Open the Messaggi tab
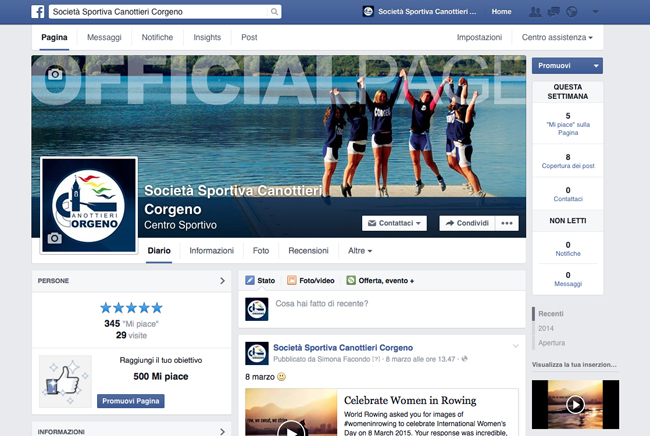This screenshot has height=436, width=650. tap(104, 37)
